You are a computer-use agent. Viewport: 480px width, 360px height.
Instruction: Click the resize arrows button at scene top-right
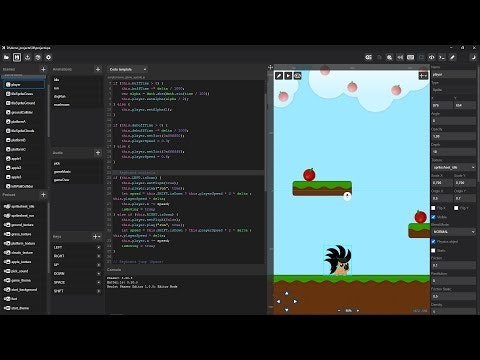click(x=423, y=76)
